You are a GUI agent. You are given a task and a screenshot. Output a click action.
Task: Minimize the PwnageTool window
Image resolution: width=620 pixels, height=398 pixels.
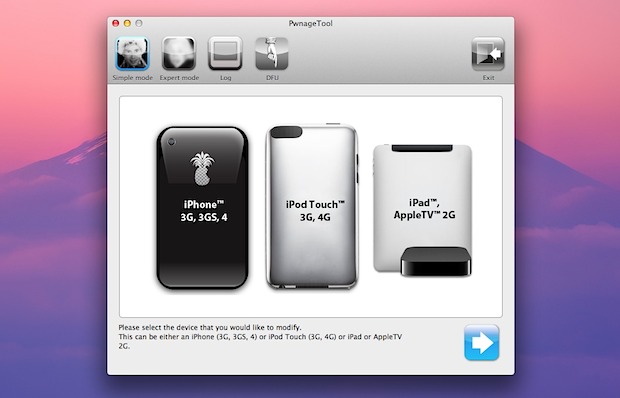(x=127, y=23)
